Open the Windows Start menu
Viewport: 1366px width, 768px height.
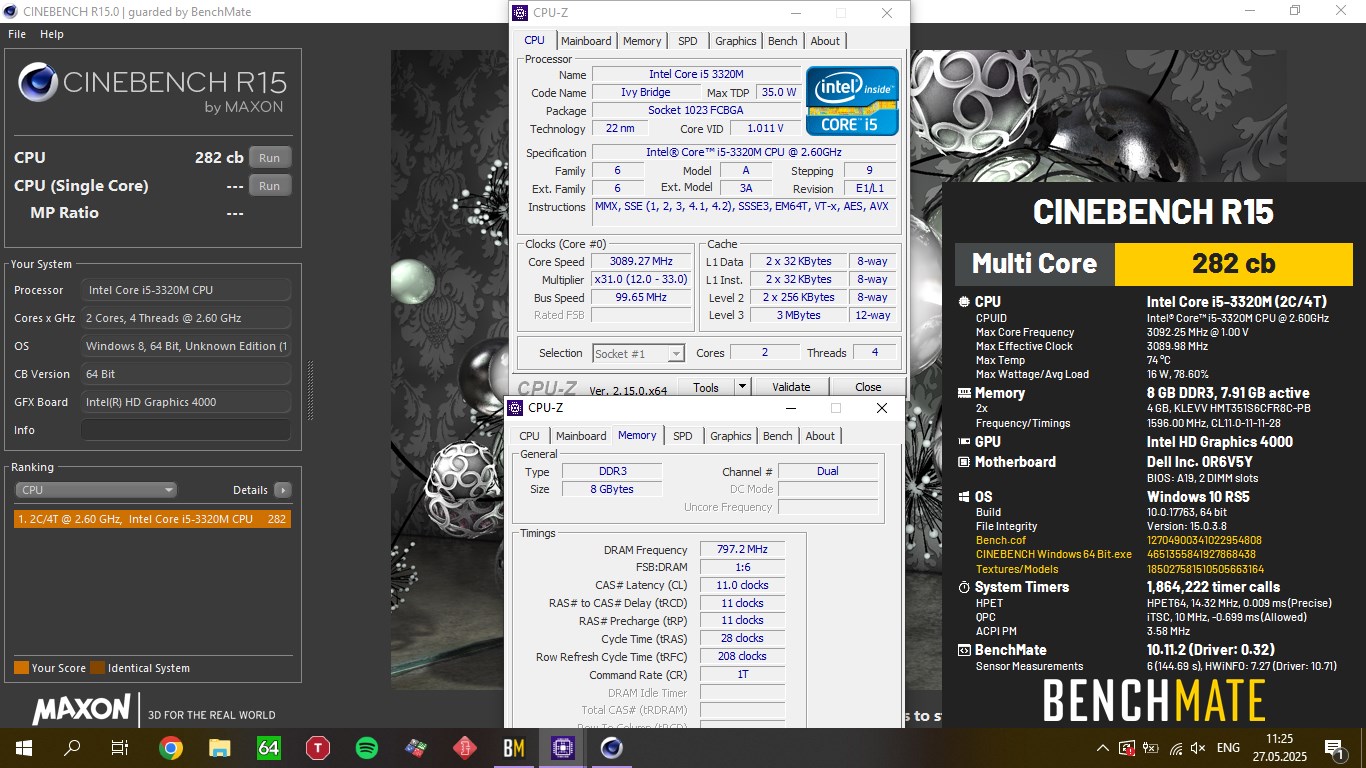tap(22, 748)
